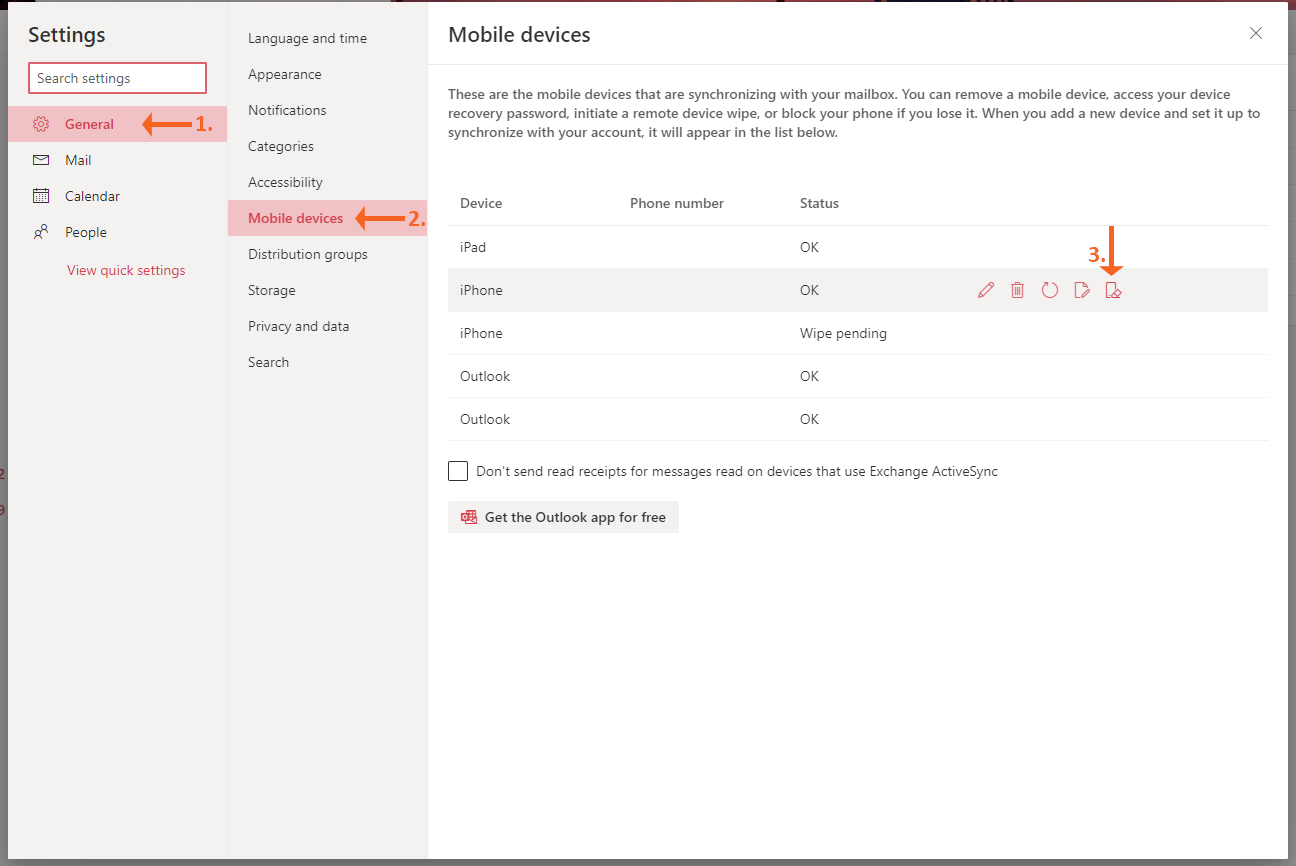Click the wipe device icon under the arrow
Viewport: 1296px width, 866px height.
click(x=1114, y=289)
